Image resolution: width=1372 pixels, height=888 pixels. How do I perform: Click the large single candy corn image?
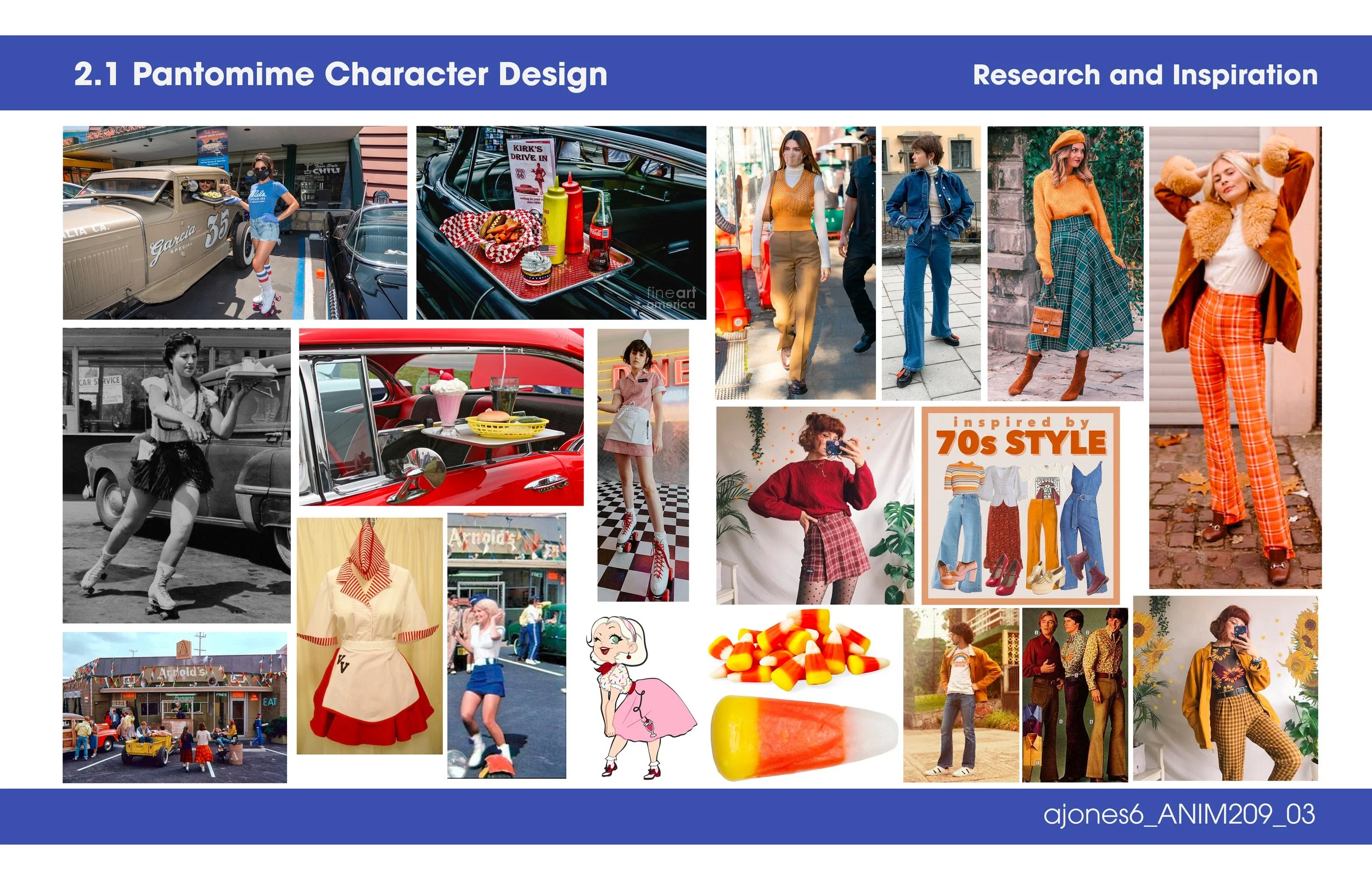(x=804, y=738)
